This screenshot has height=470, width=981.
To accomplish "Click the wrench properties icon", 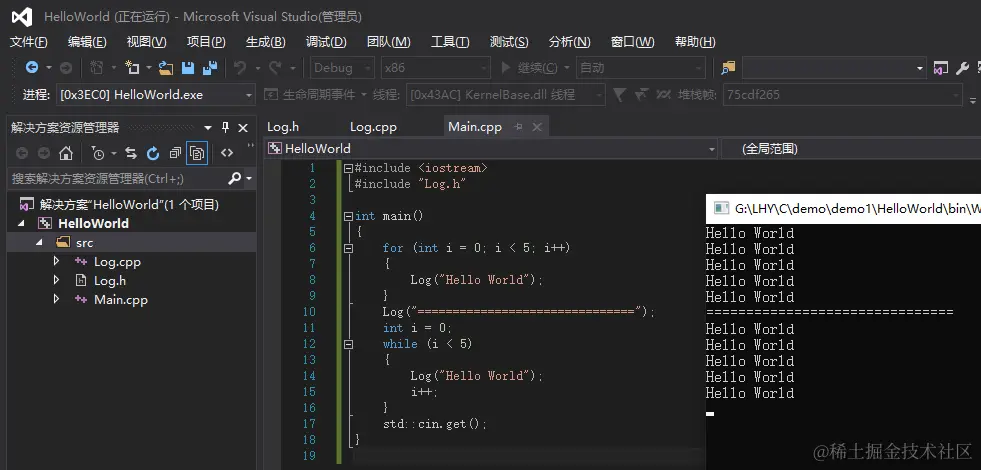I will coord(962,68).
